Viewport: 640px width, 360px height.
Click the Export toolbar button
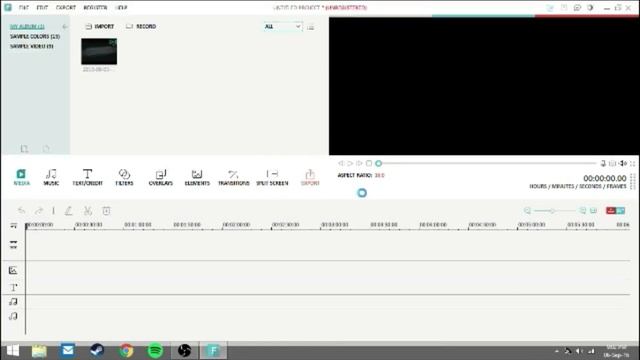[x=310, y=178]
